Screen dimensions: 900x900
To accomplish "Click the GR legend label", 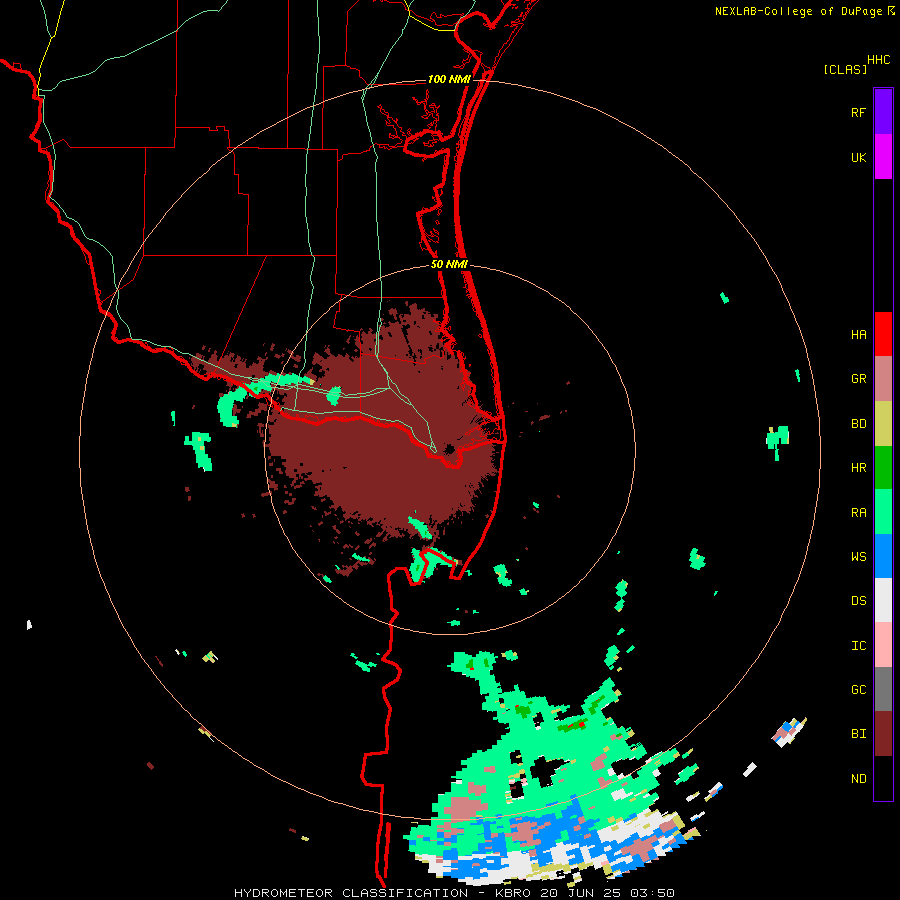I will pyautogui.click(x=858, y=379).
